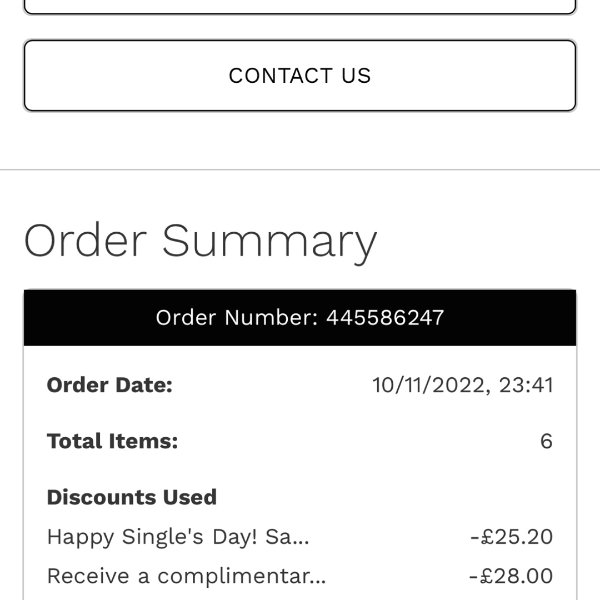The image size is (600, 600).
Task: Click the Order Summary heading
Action: [200, 241]
